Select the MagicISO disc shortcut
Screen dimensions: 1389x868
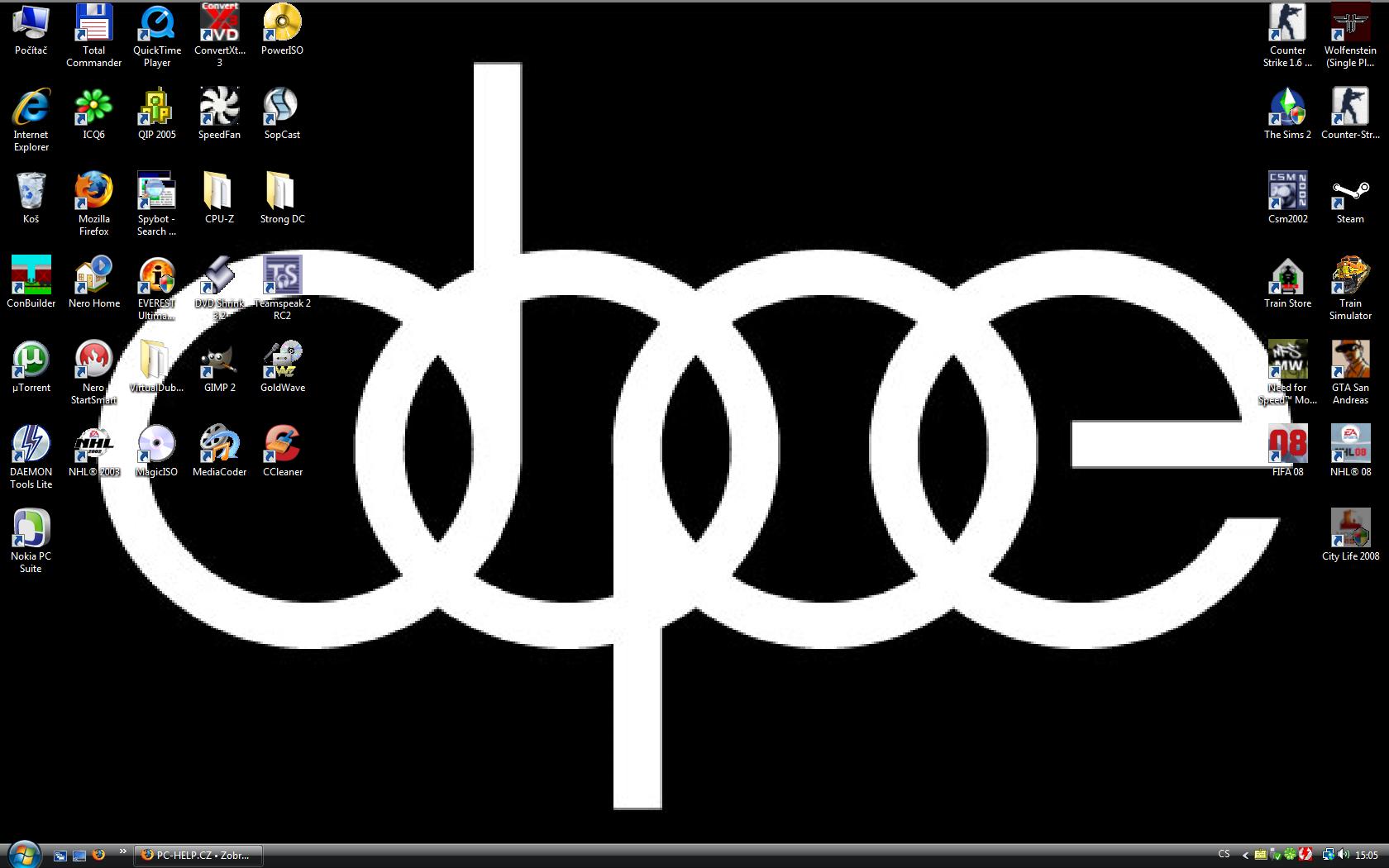point(157,452)
